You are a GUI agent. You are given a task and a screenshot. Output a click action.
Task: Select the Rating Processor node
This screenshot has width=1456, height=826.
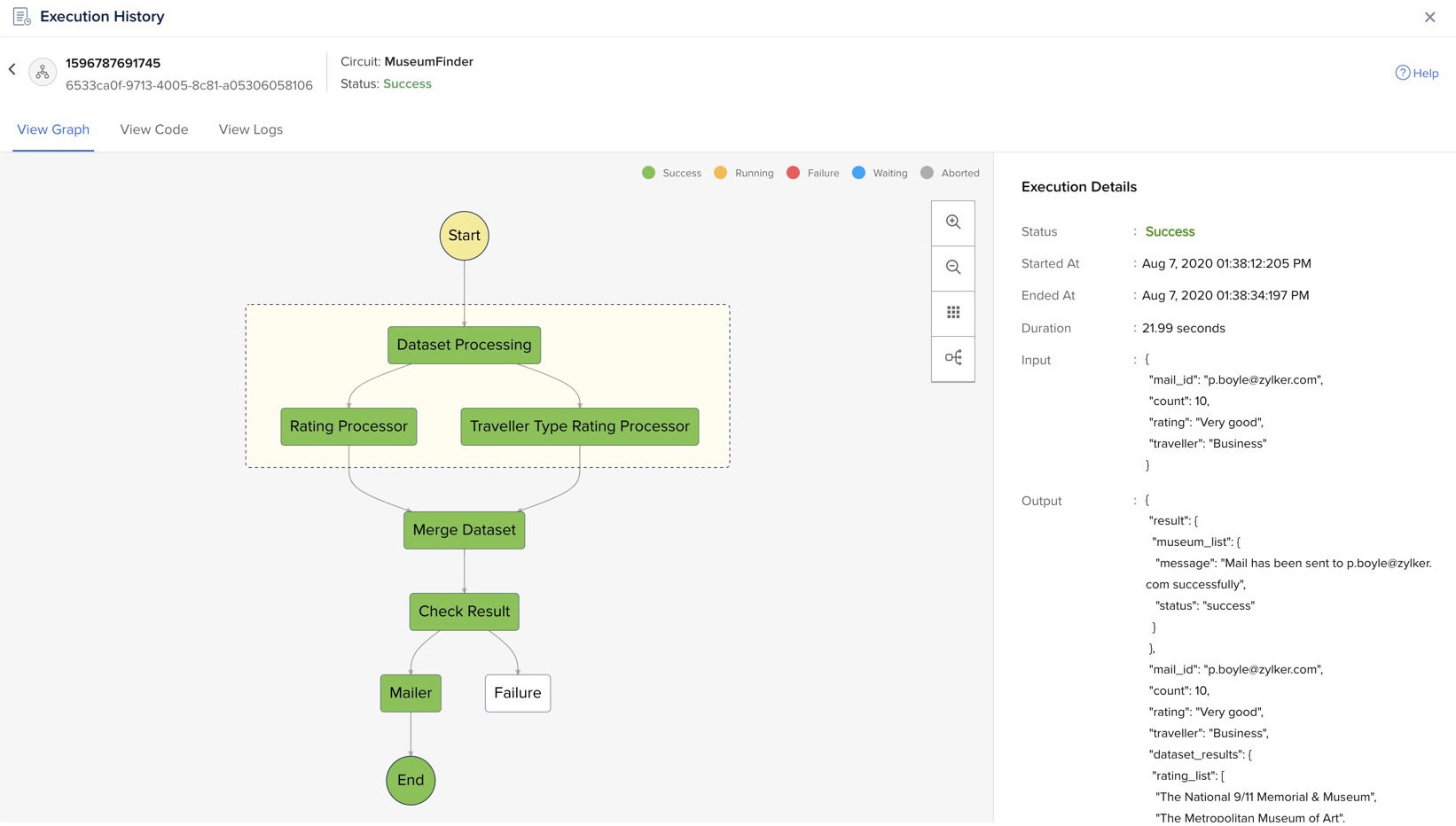348,426
